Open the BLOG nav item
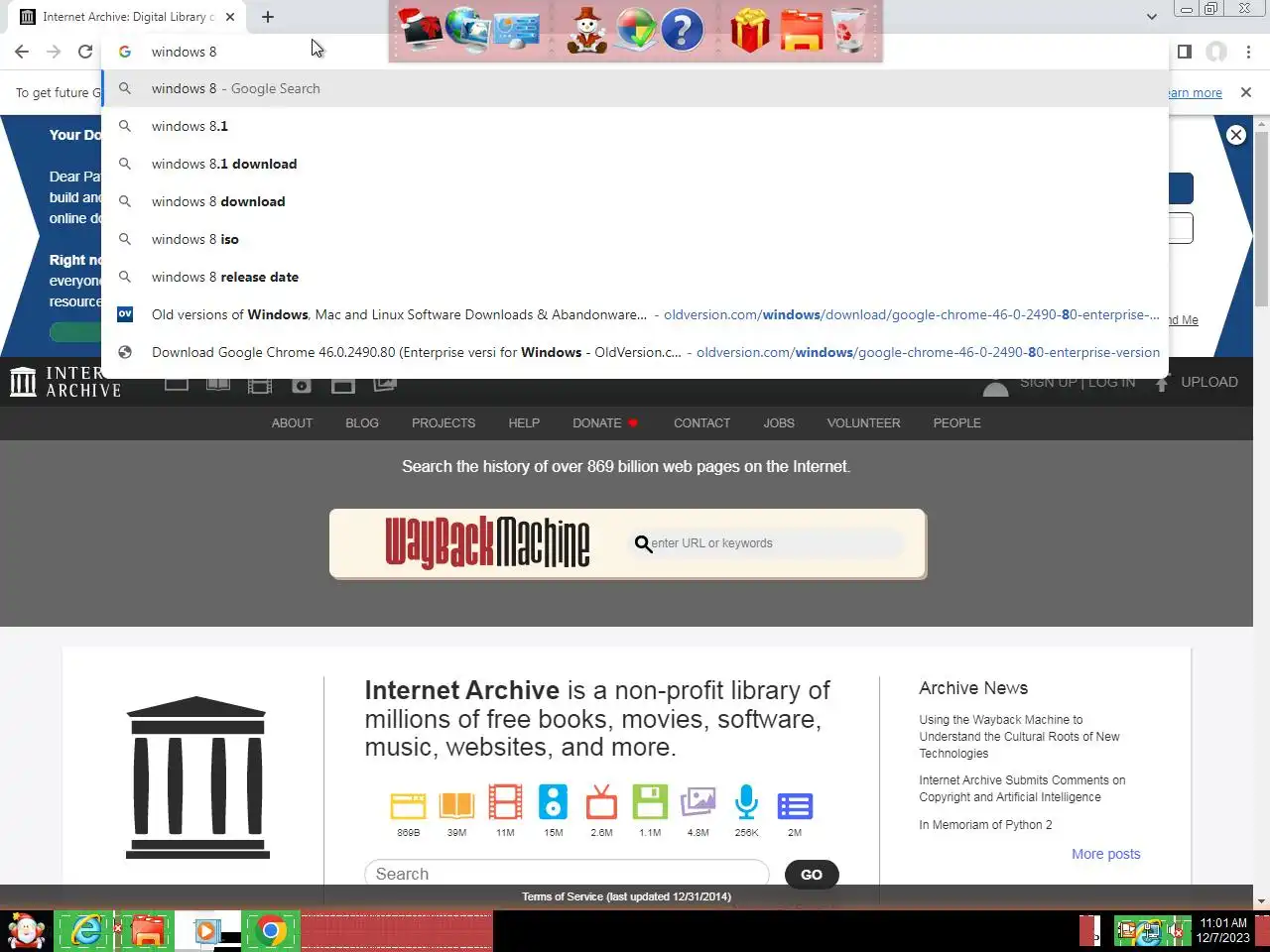 [362, 423]
